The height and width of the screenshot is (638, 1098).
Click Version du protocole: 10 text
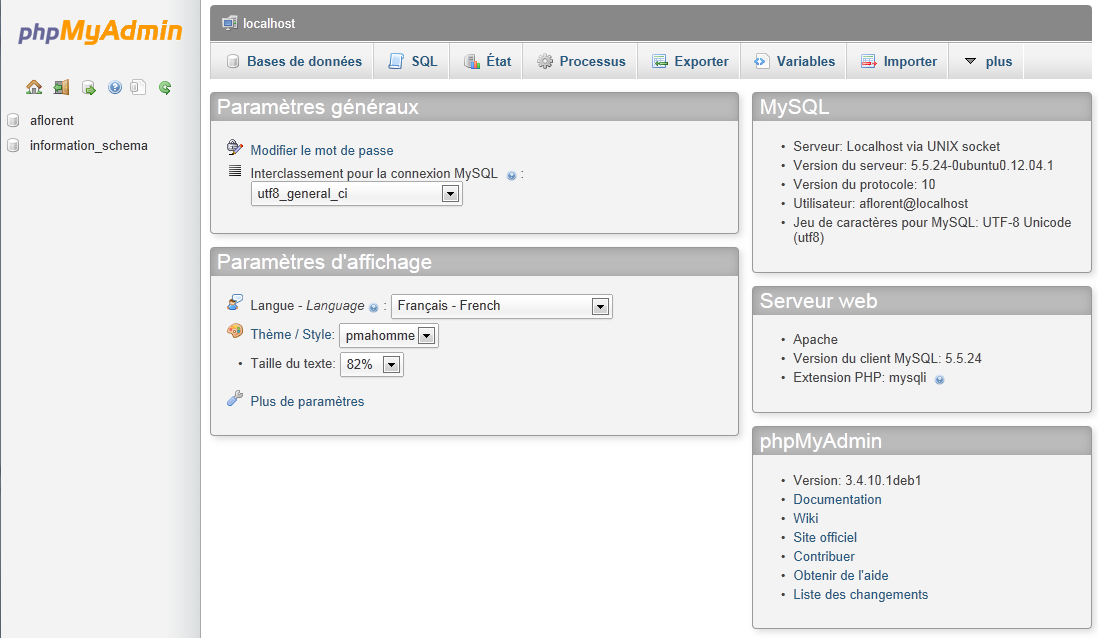pos(864,184)
